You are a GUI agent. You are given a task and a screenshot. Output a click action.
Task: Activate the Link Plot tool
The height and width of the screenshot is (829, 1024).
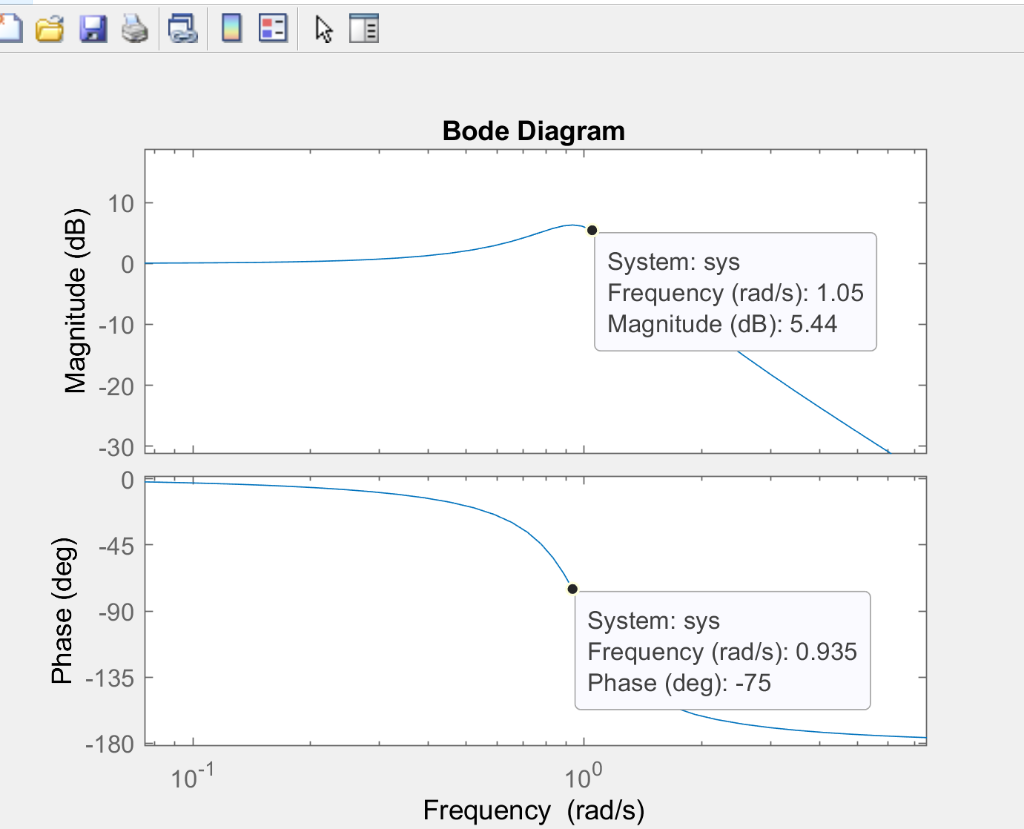click(182, 27)
